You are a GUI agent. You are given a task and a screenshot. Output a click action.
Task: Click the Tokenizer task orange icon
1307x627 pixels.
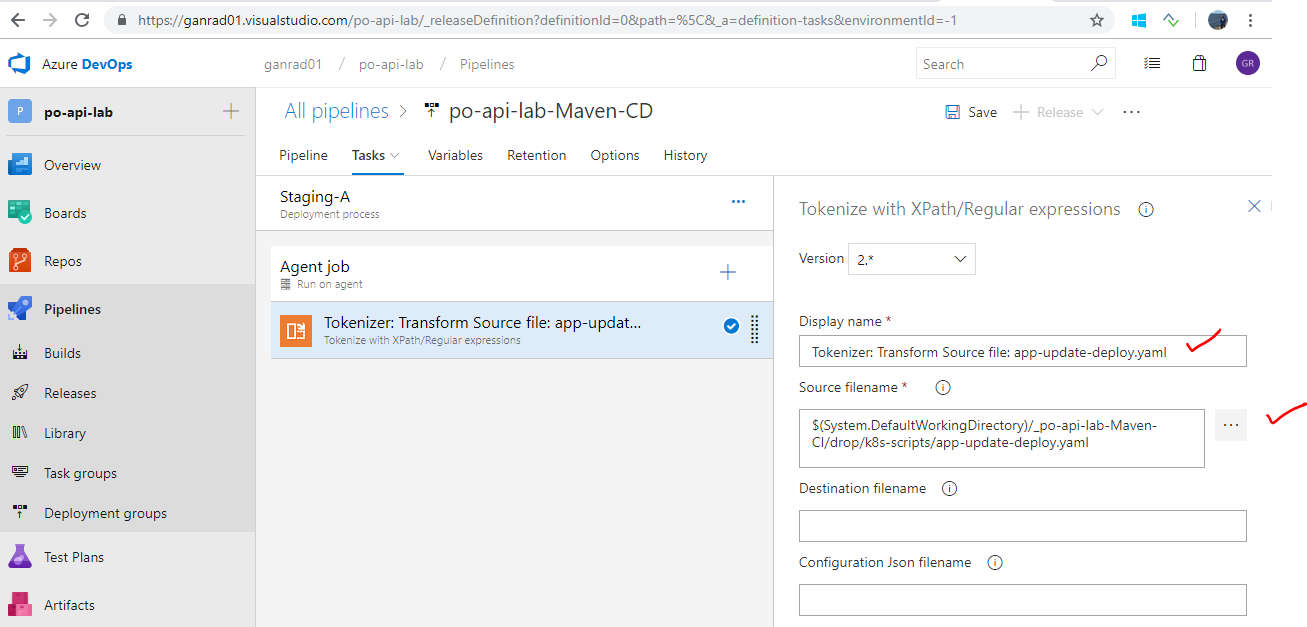point(296,331)
